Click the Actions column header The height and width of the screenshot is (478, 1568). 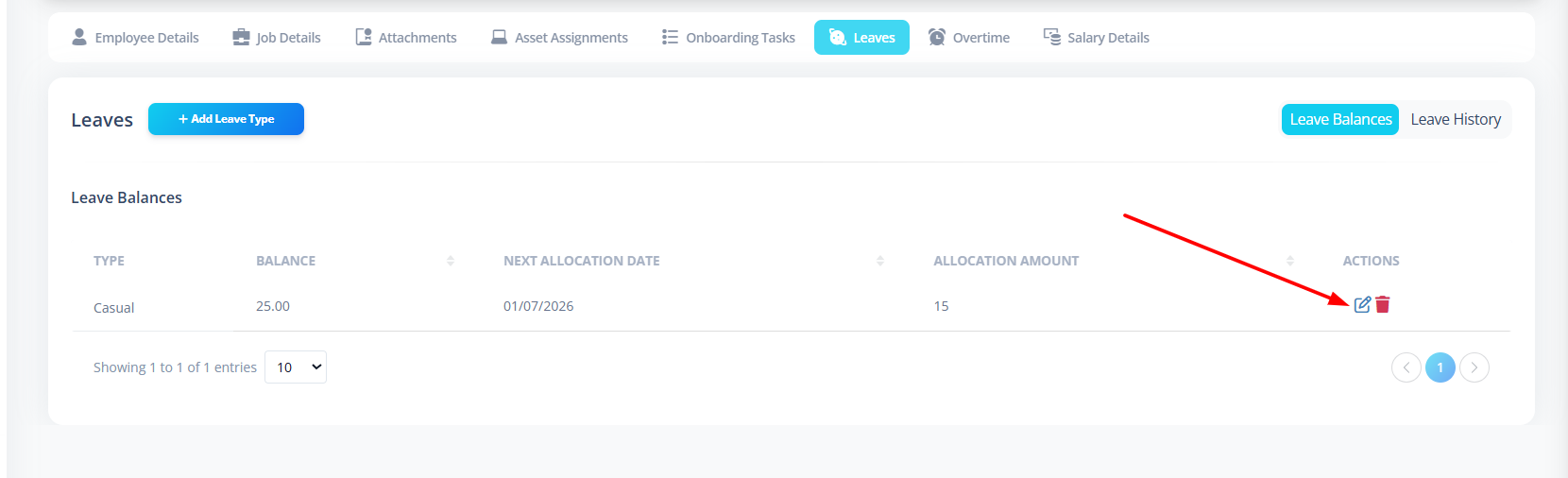(1371, 261)
